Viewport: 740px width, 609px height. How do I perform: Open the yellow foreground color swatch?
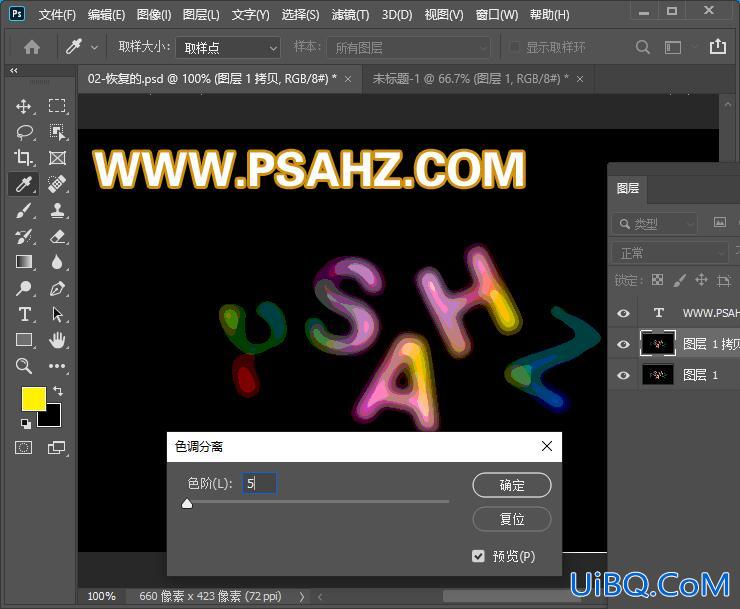pos(34,399)
